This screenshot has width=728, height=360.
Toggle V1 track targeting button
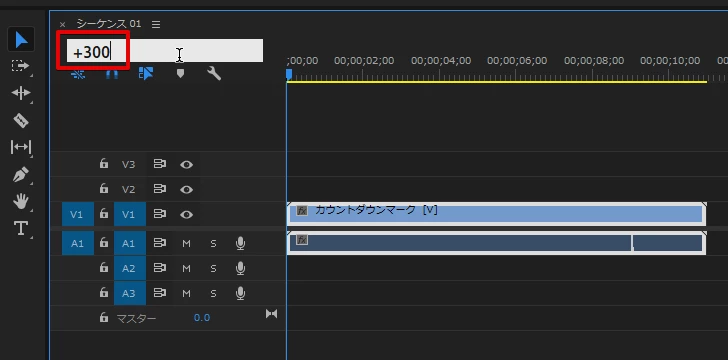coord(130,214)
